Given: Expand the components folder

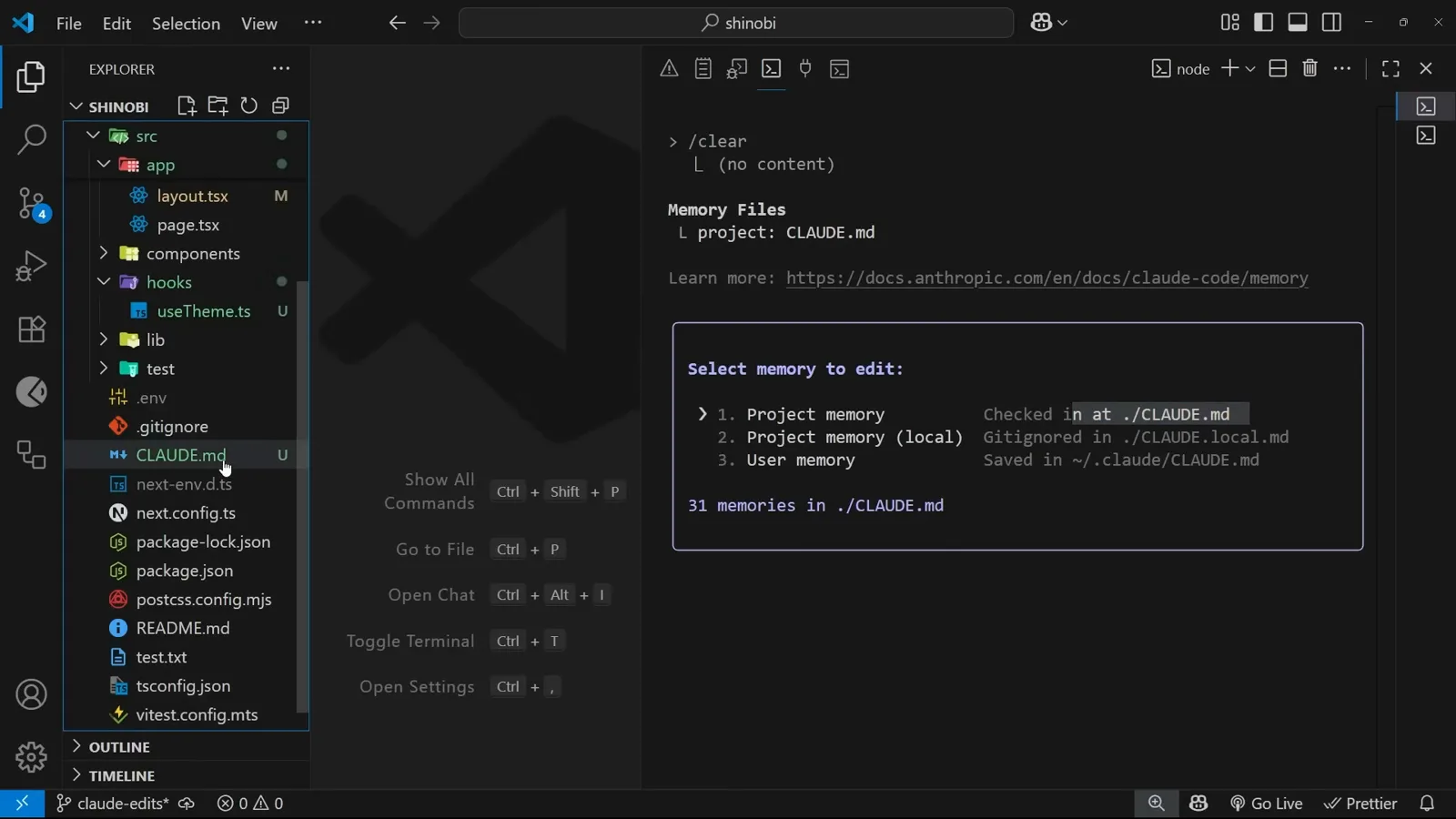Looking at the screenshot, I should (104, 253).
